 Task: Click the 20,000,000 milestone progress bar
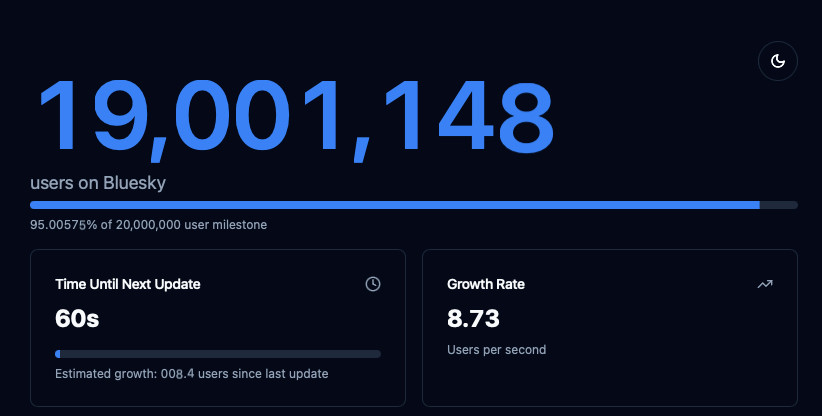(x=414, y=205)
